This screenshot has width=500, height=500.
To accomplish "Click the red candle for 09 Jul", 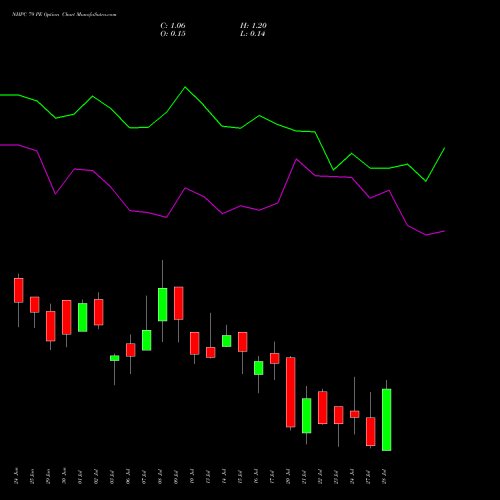I will click(x=179, y=303).
